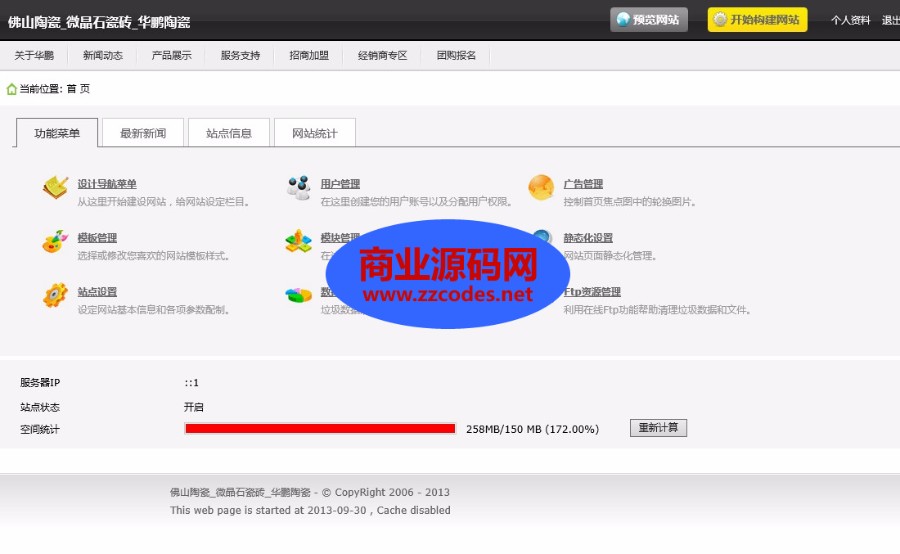Click the 预览网站 button
The height and width of the screenshot is (554, 900).
(649, 20)
